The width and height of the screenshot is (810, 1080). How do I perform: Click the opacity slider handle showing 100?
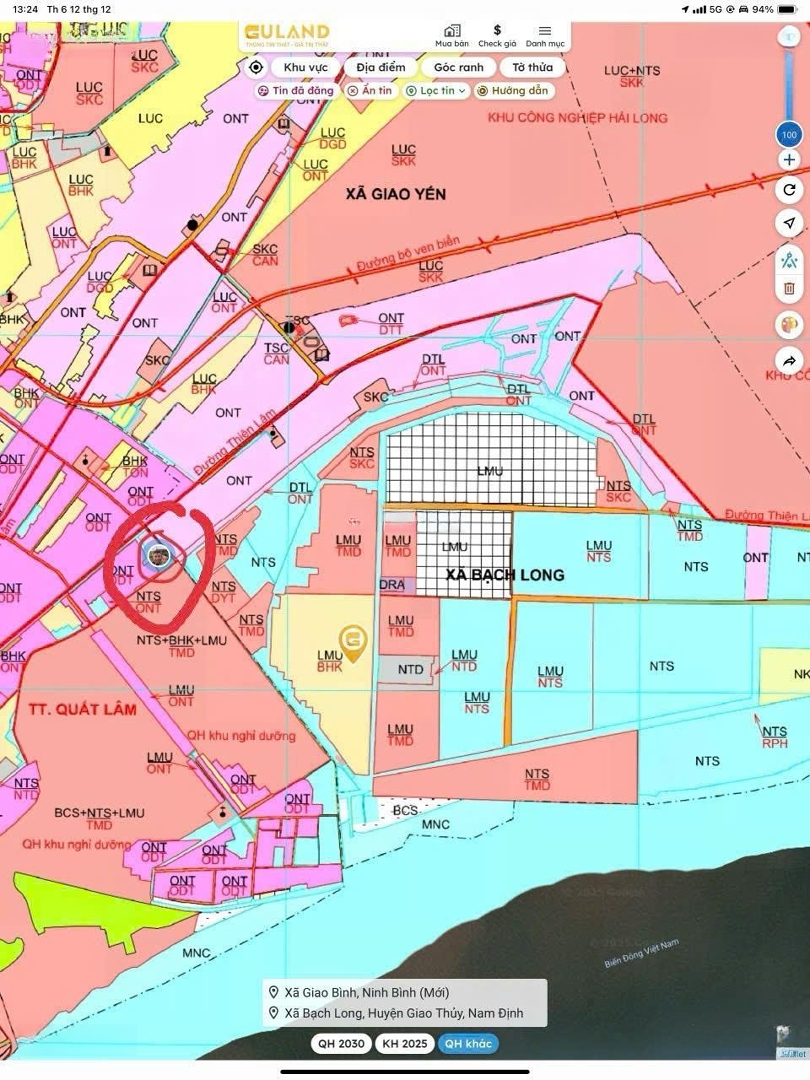(789, 134)
